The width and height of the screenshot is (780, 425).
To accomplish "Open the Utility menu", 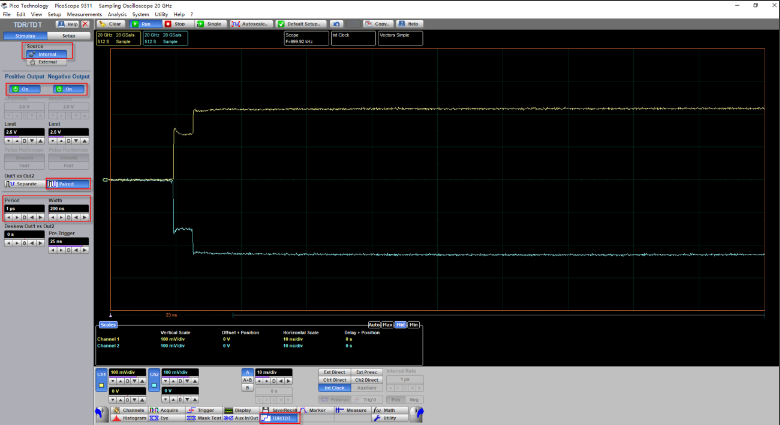I will click(x=161, y=14).
